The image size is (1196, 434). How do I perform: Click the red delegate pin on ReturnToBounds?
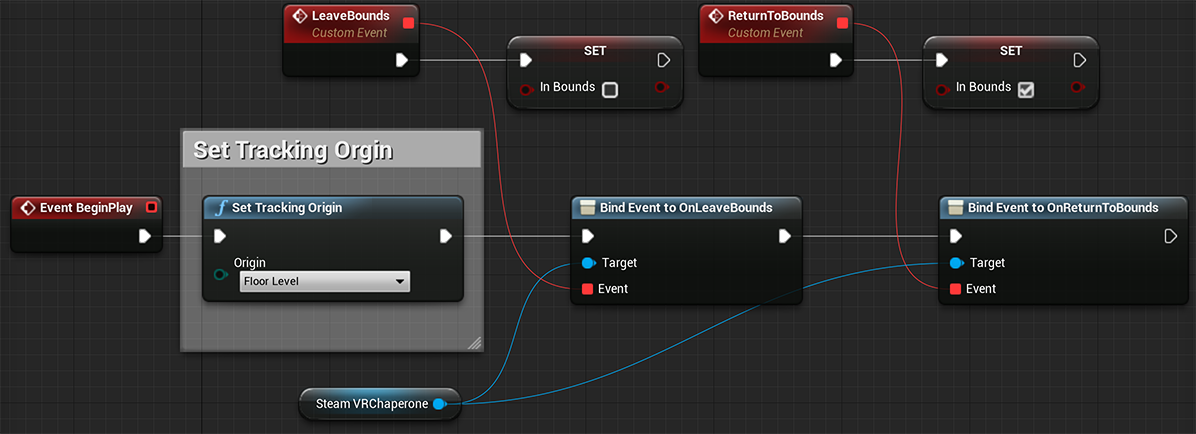842,23
